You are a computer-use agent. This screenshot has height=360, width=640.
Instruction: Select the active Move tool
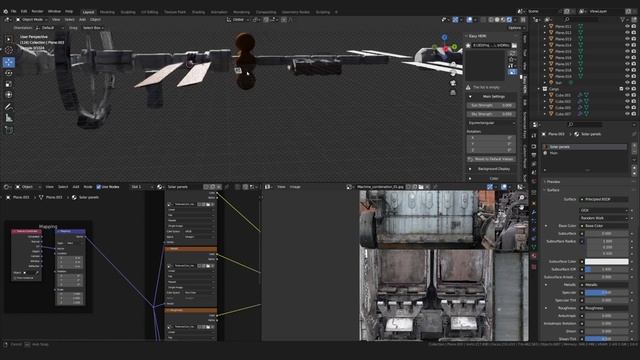tap(9, 62)
